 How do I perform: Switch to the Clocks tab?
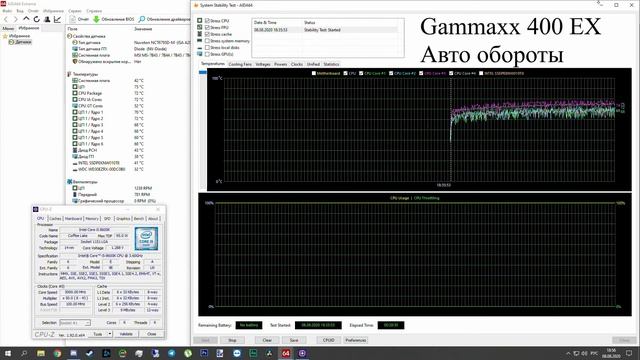click(297, 64)
